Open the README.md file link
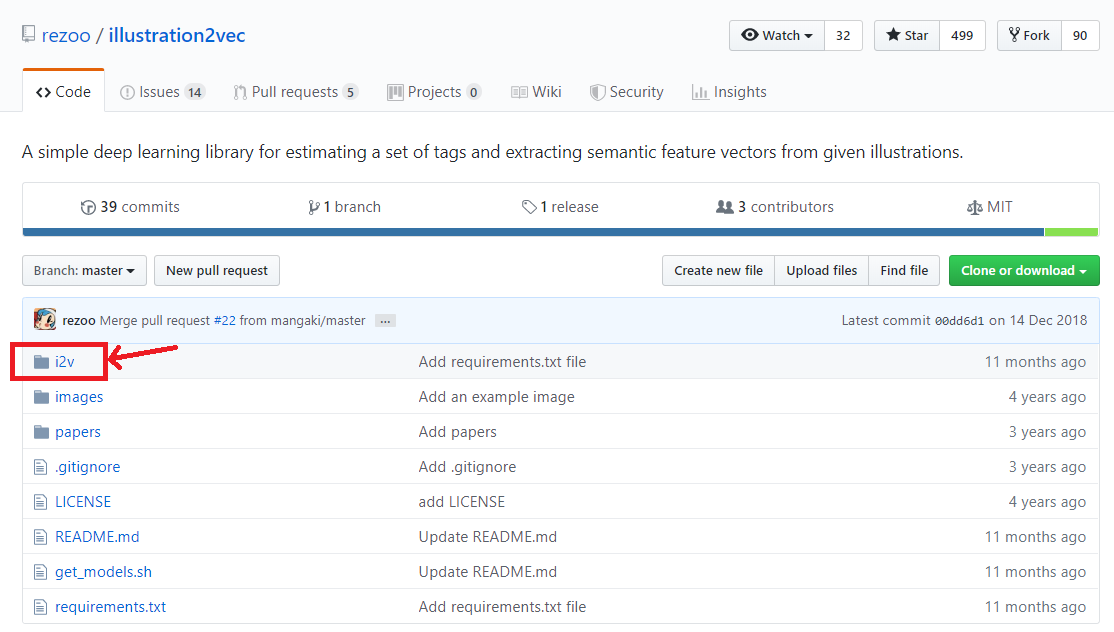Screen dimensions: 1114x632 97,537
